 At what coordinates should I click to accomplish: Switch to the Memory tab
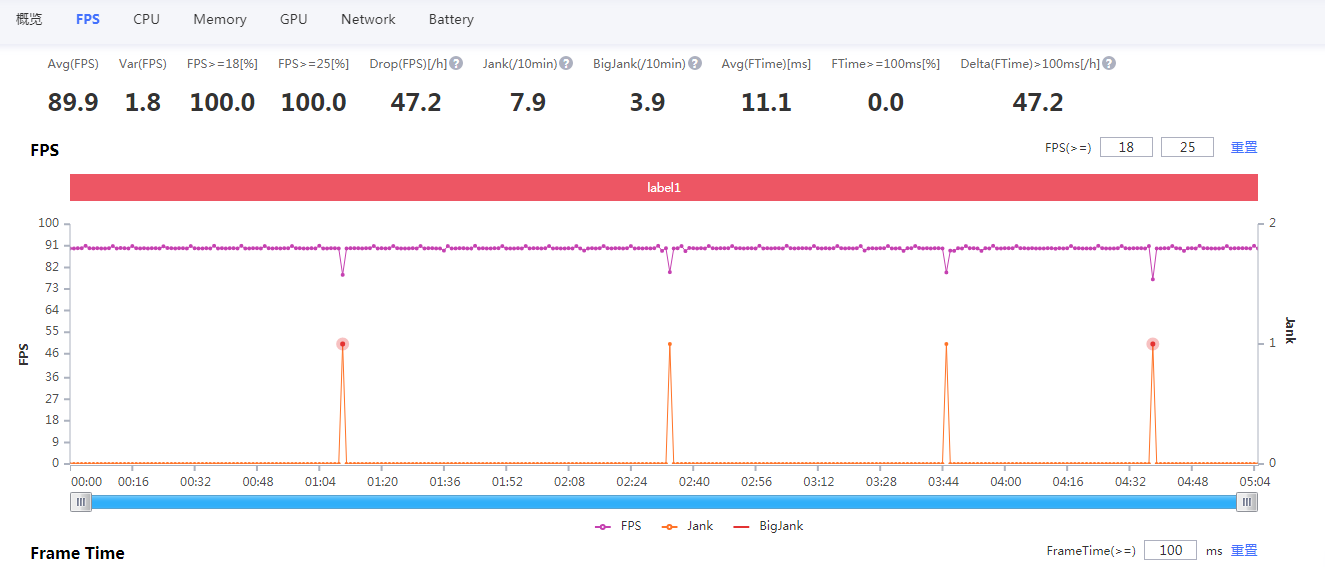click(220, 19)
